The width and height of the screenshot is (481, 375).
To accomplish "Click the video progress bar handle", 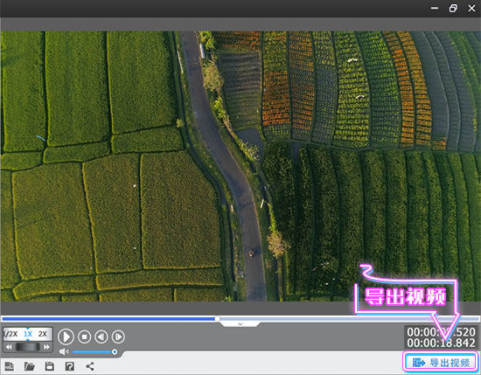I will coord(217,319).
